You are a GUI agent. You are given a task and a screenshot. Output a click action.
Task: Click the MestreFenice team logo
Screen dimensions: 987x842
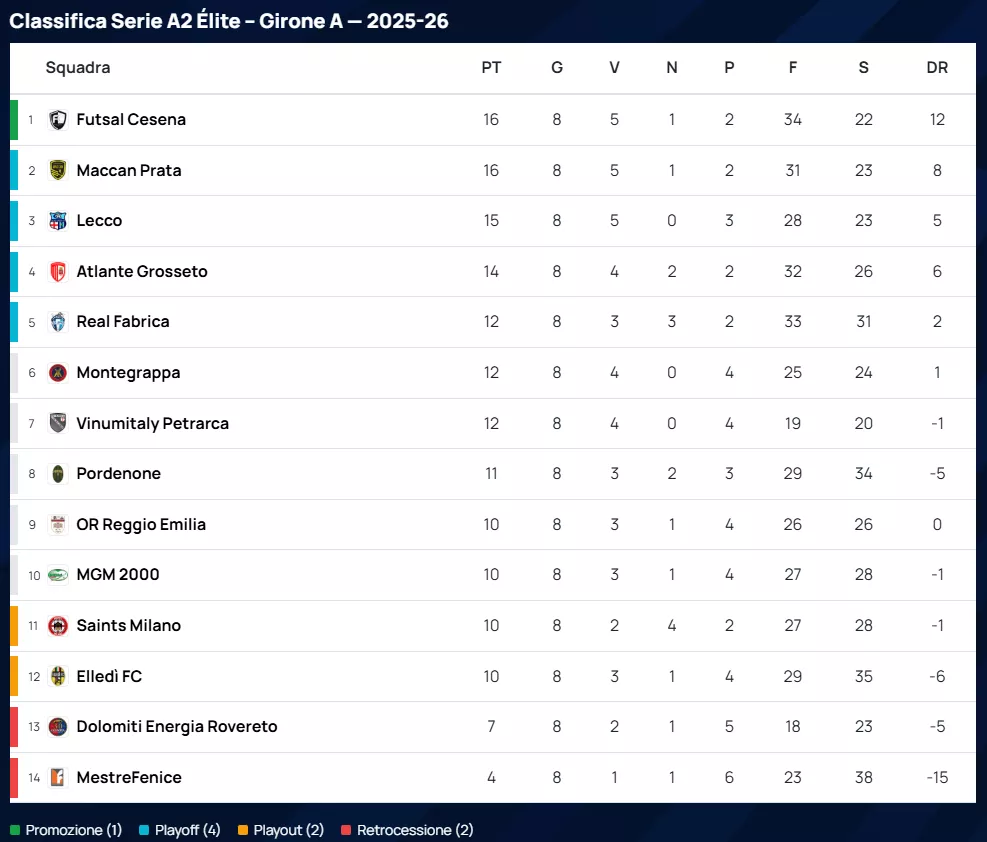58,777
